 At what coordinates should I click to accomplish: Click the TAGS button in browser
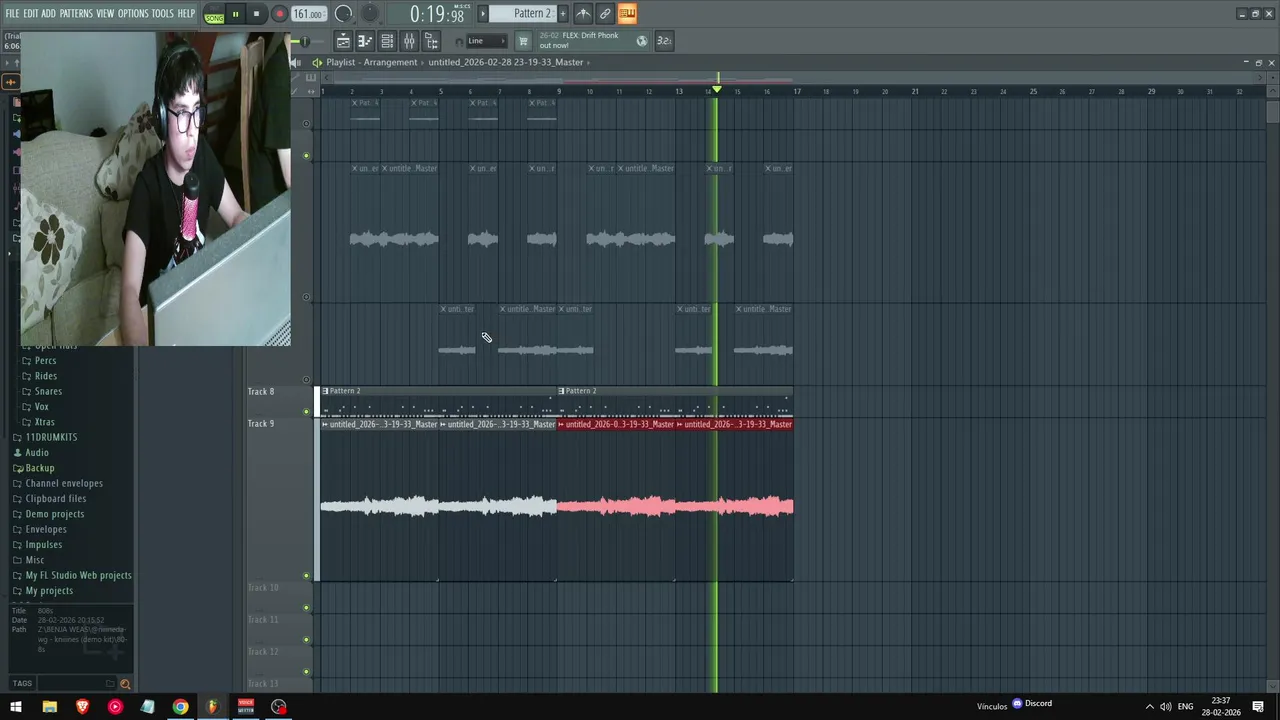(22, 684)
